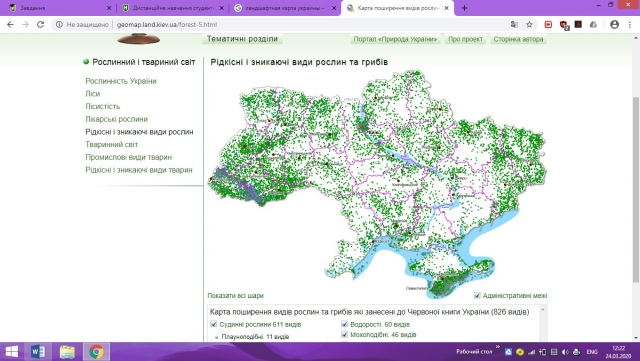640x361 pixels.
Task: Open File Explorer from the taskbar
Action: [x=67, y=352]
